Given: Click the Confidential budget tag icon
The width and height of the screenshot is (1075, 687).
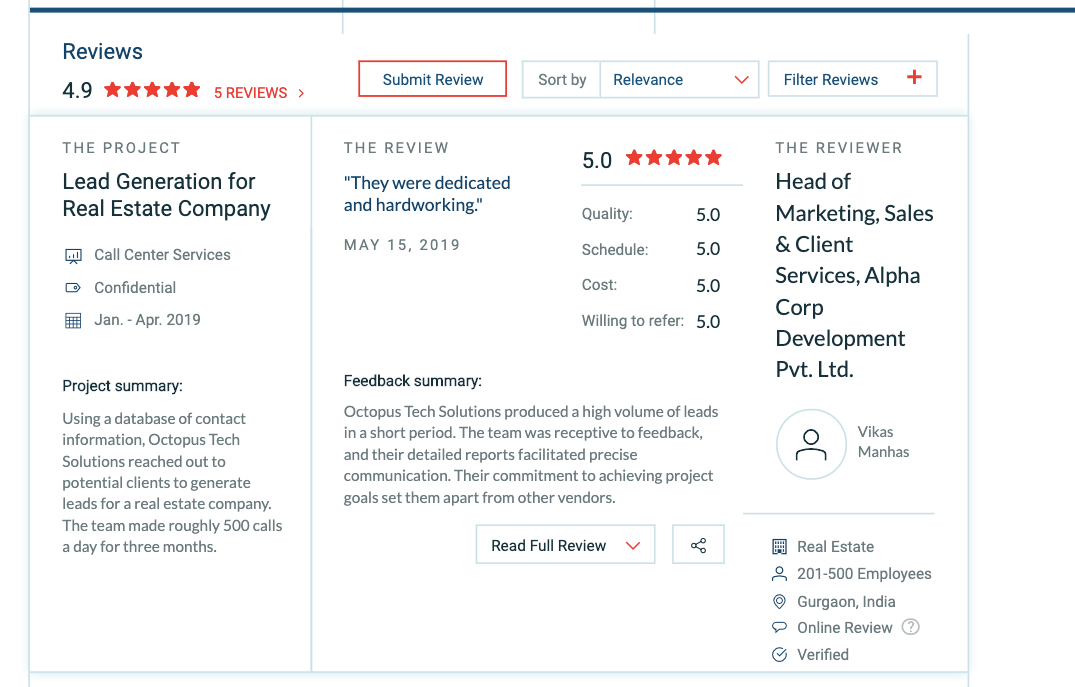Looking at the screenshot, I should click(x=73, y=288).
